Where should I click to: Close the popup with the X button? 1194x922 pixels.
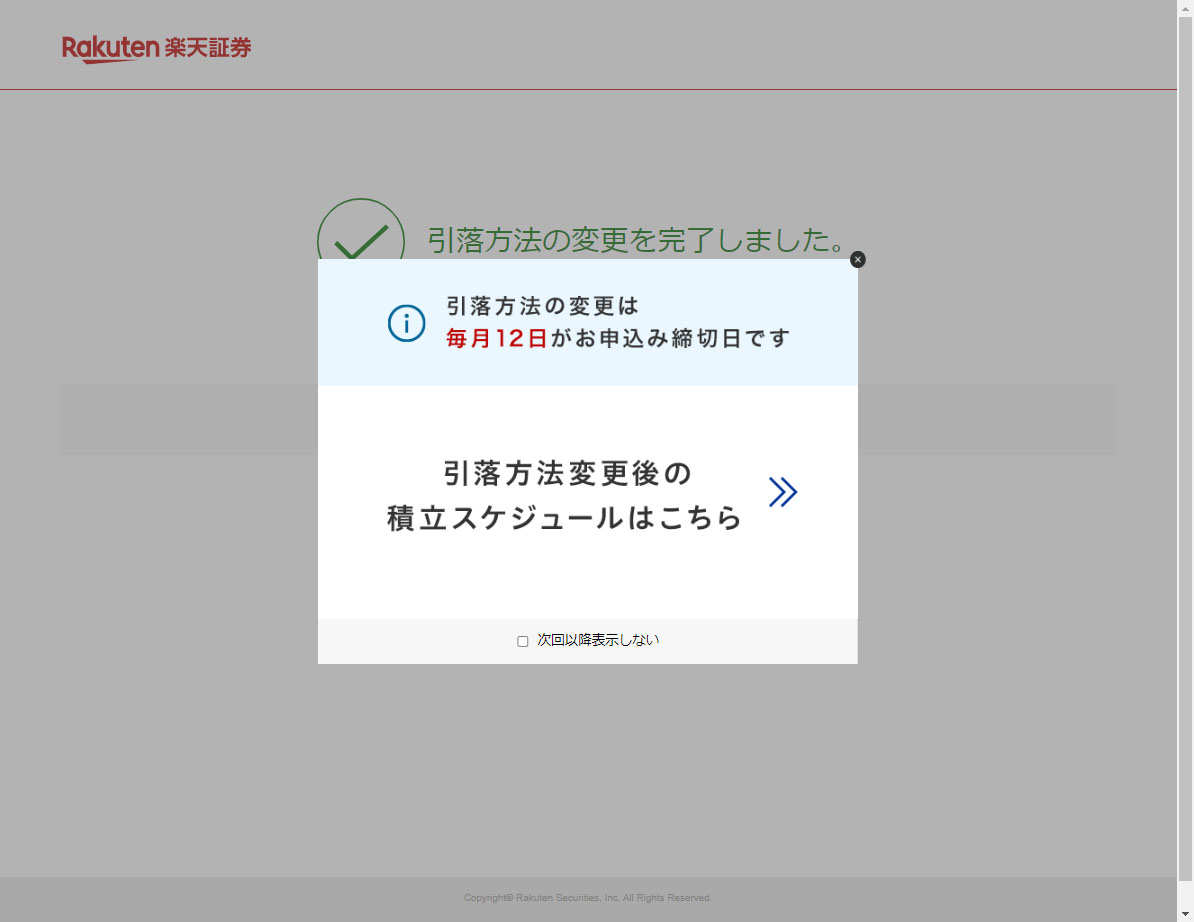(857, 260)
